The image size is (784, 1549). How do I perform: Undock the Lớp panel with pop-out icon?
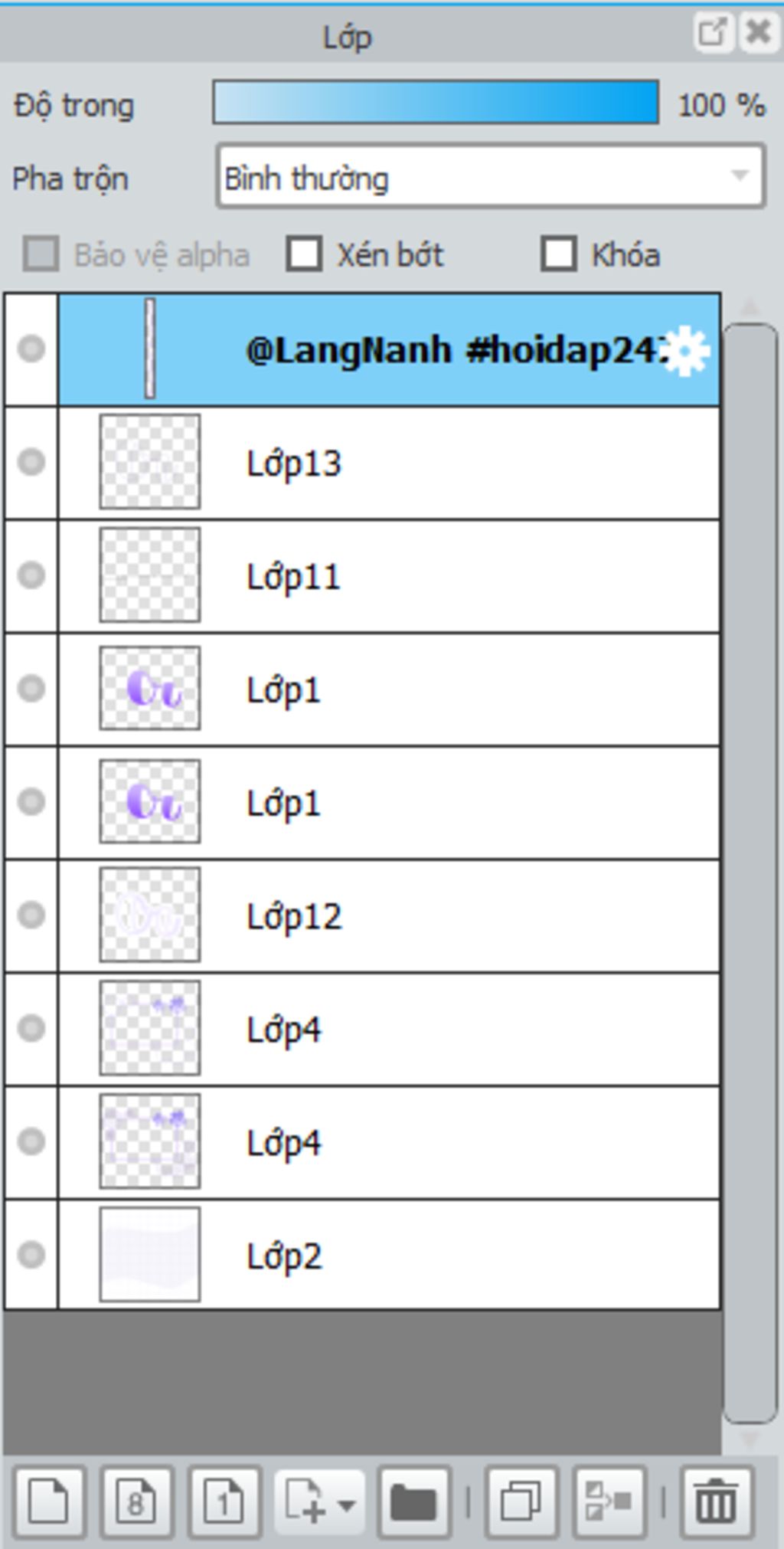pyautogui.click(x=711, y=33)
